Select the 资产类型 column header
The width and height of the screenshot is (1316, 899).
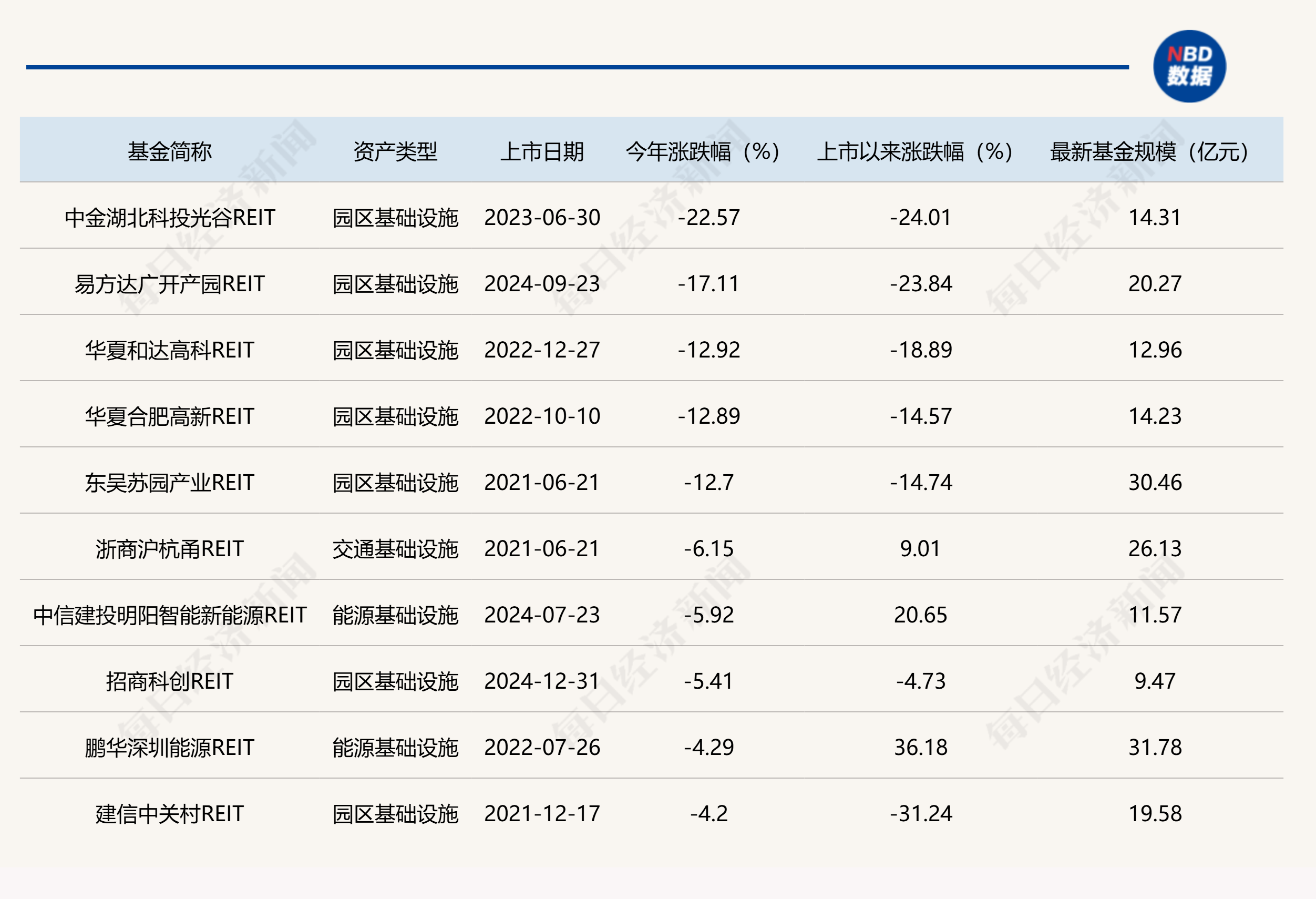click(395, 151)
